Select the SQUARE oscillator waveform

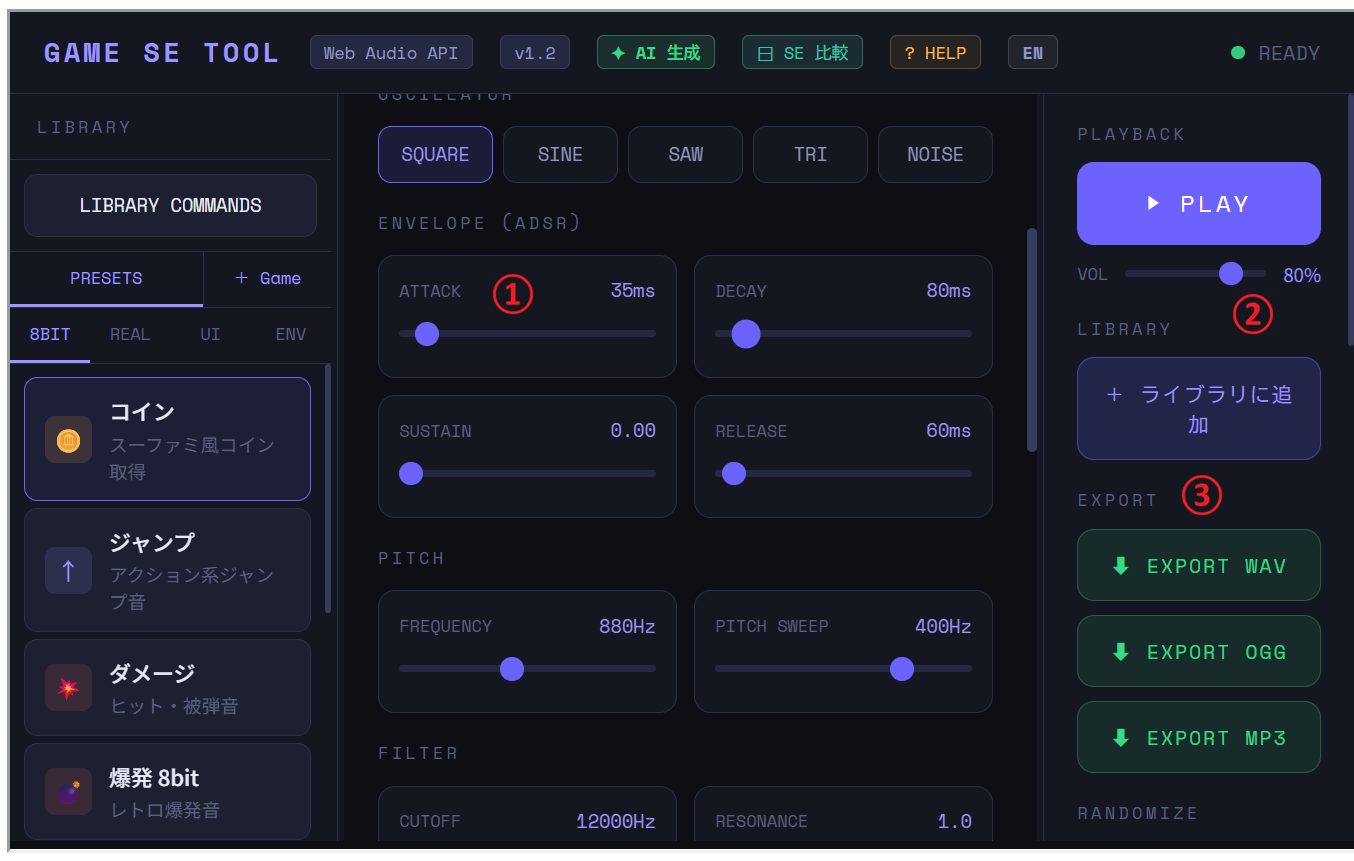(435, 155)
